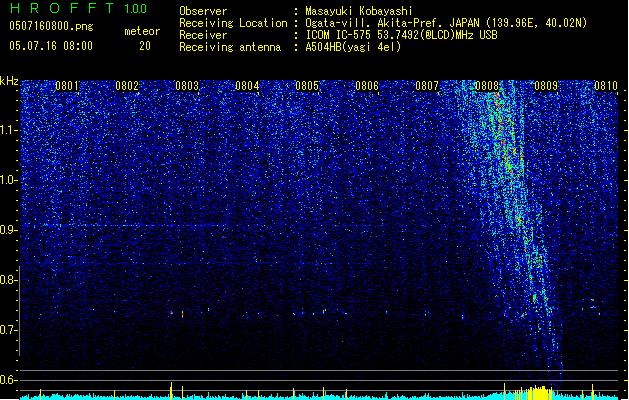629x400 pixels.
Task: Click the Receiver label
Action: pos(203,35)
